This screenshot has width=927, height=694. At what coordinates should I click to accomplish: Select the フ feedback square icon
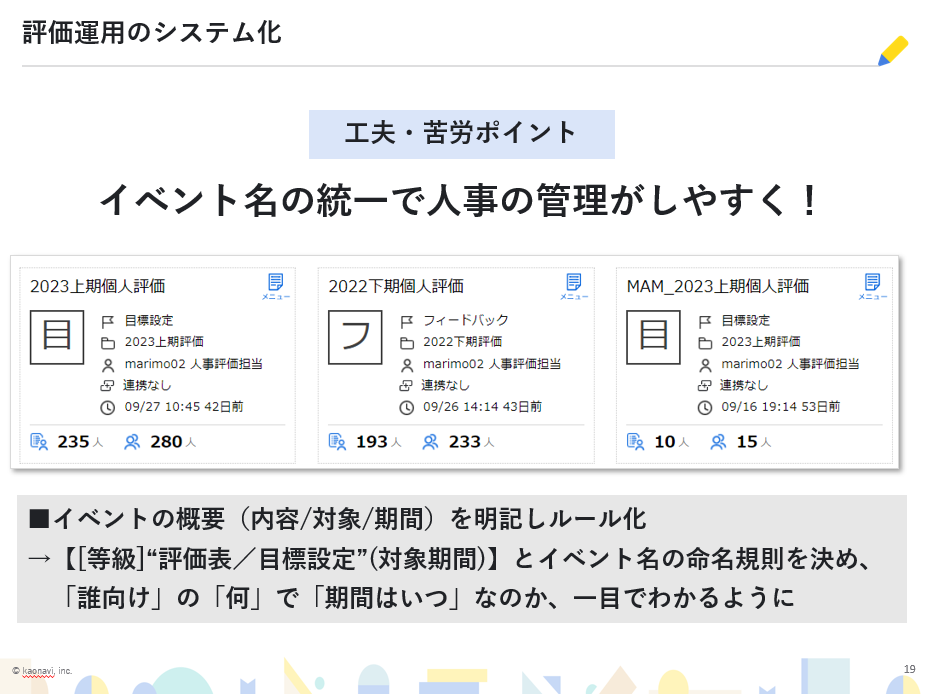355,336
